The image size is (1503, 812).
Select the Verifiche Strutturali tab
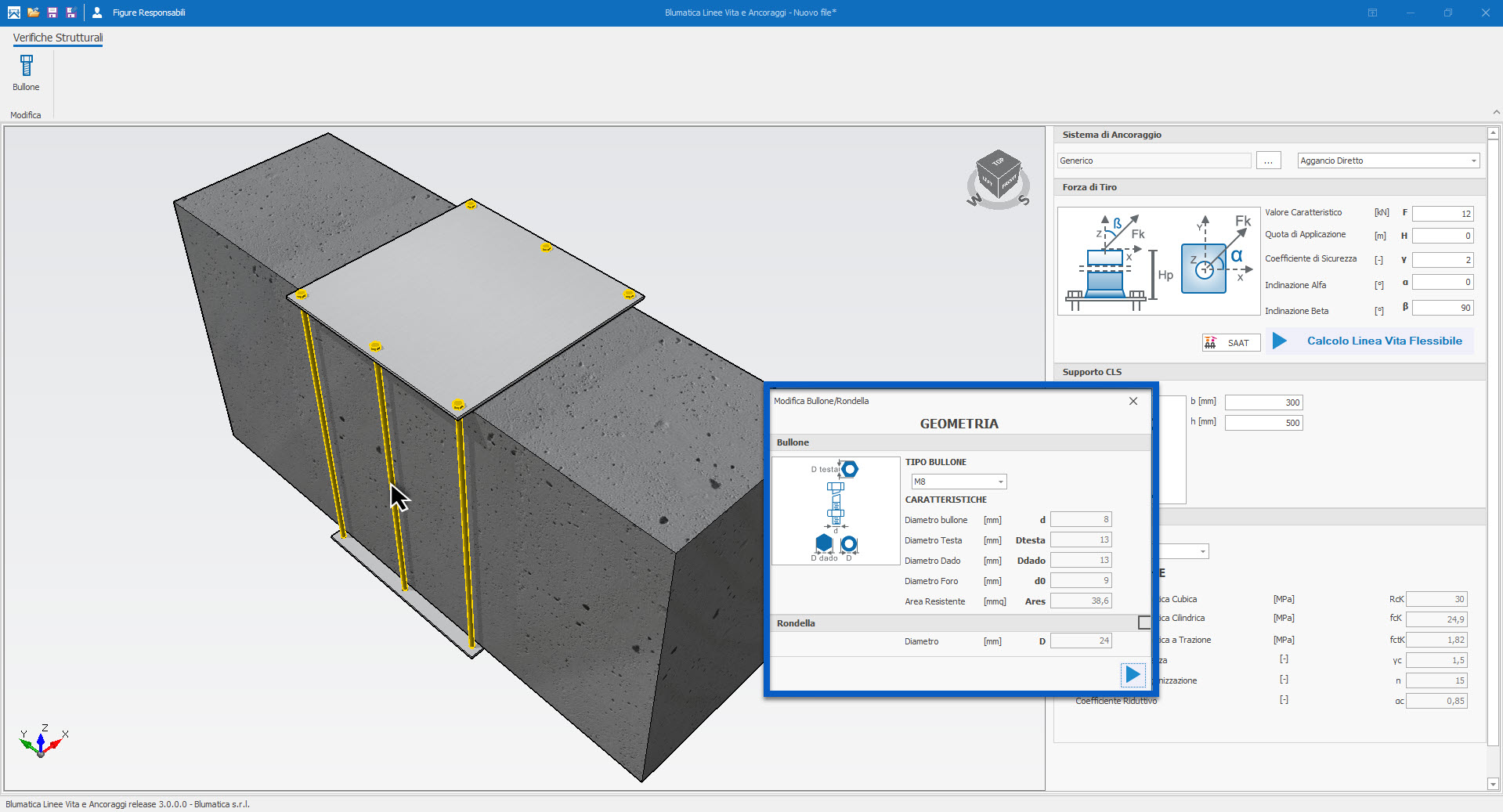pyautogui.click(x=57, y=38)
